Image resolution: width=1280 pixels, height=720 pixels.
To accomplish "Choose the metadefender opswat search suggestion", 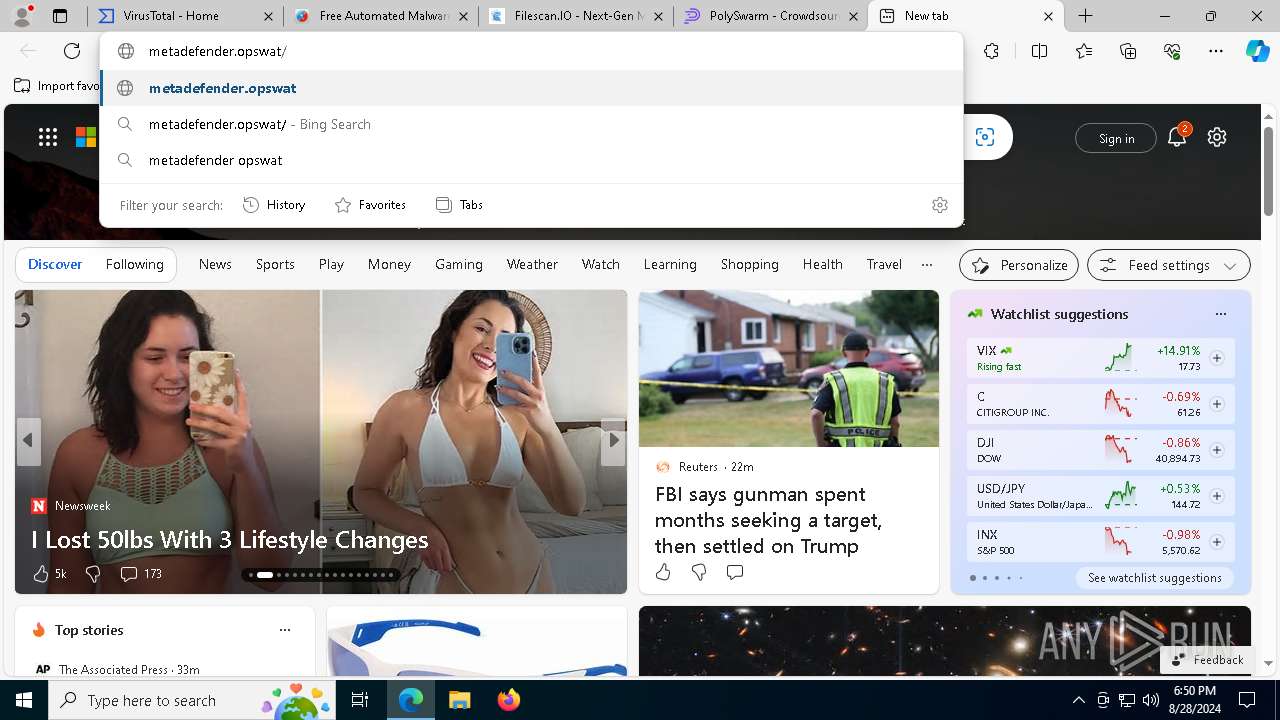I will click(532, 160).
